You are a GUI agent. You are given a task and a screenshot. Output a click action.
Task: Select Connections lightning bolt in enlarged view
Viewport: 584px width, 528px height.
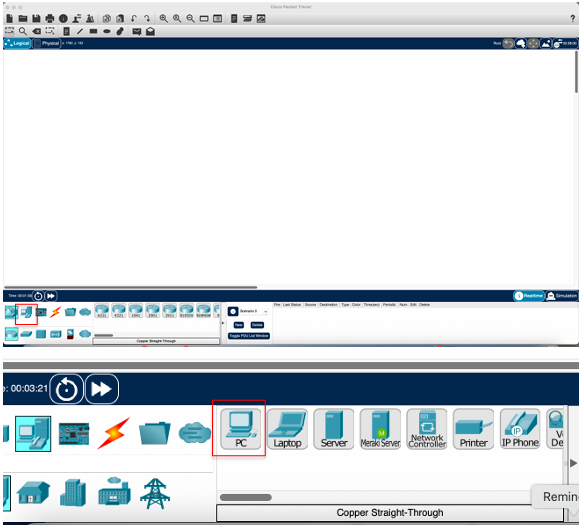tap(114, 434)
